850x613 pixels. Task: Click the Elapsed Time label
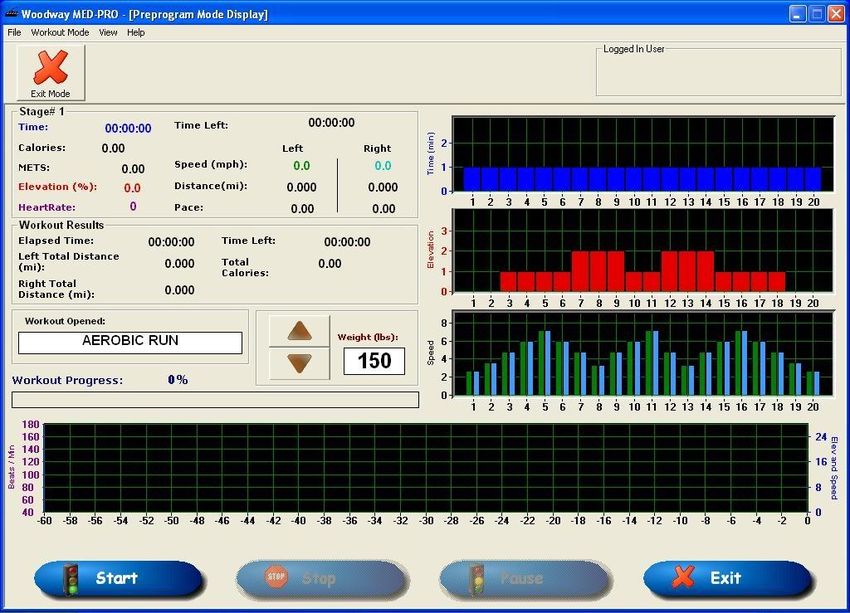point(56,241)
